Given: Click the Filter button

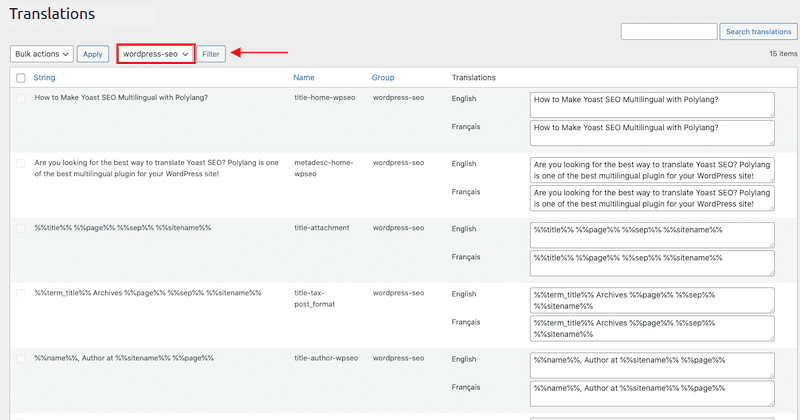Looking at the screenshot, I should 211,54.
